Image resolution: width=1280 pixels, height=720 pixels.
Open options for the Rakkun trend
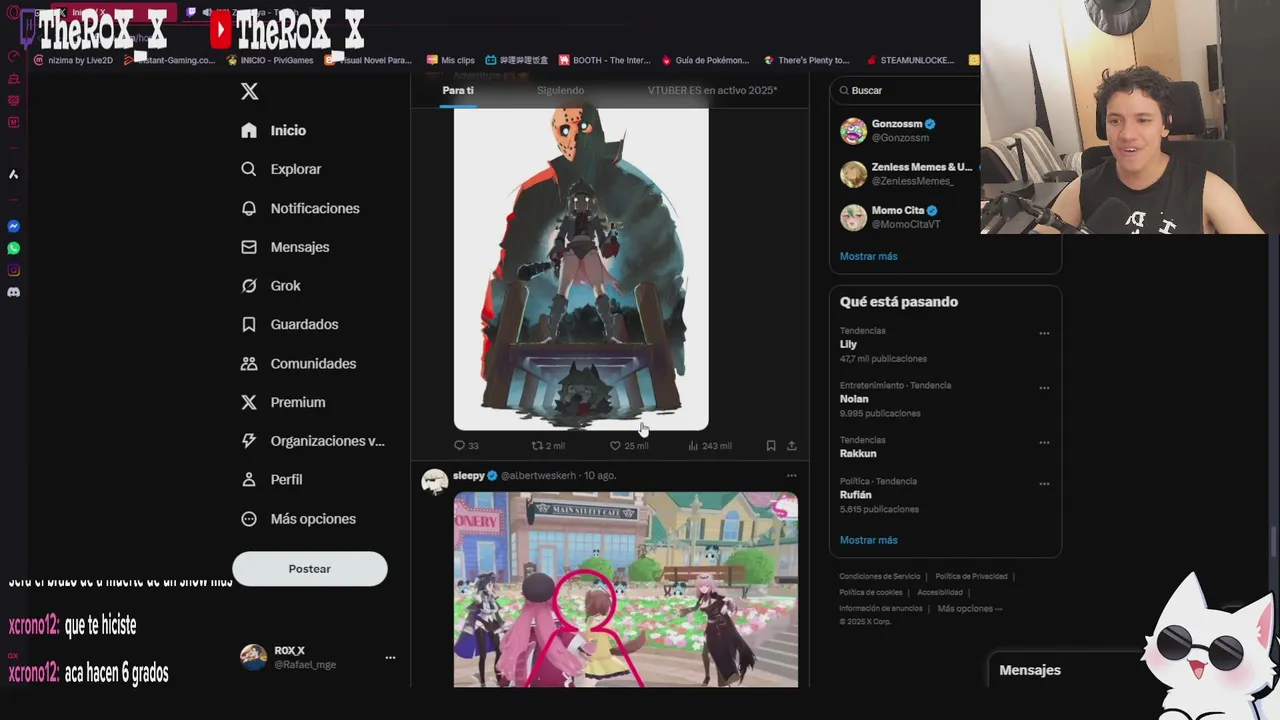coord(1044,442)
